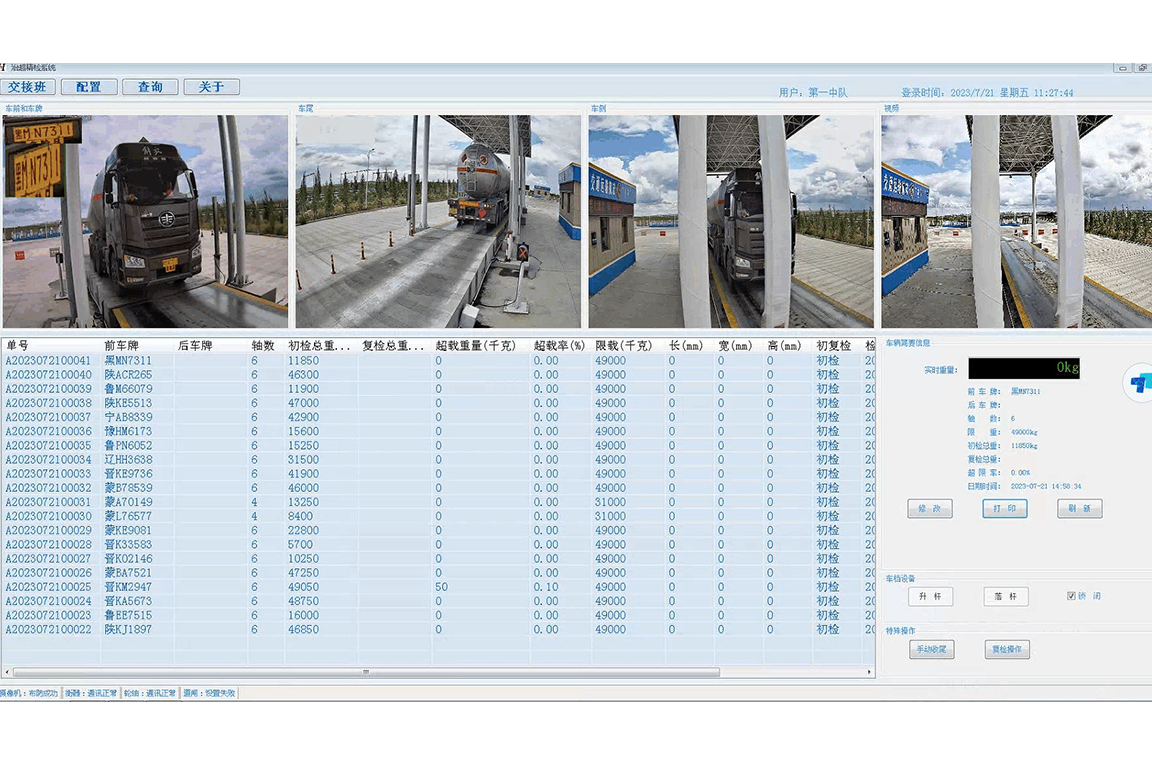Viewport: 1152px width, 768px height.
Task: Select the row with plate 晋KM2947
Action: [x=438, y=587]
